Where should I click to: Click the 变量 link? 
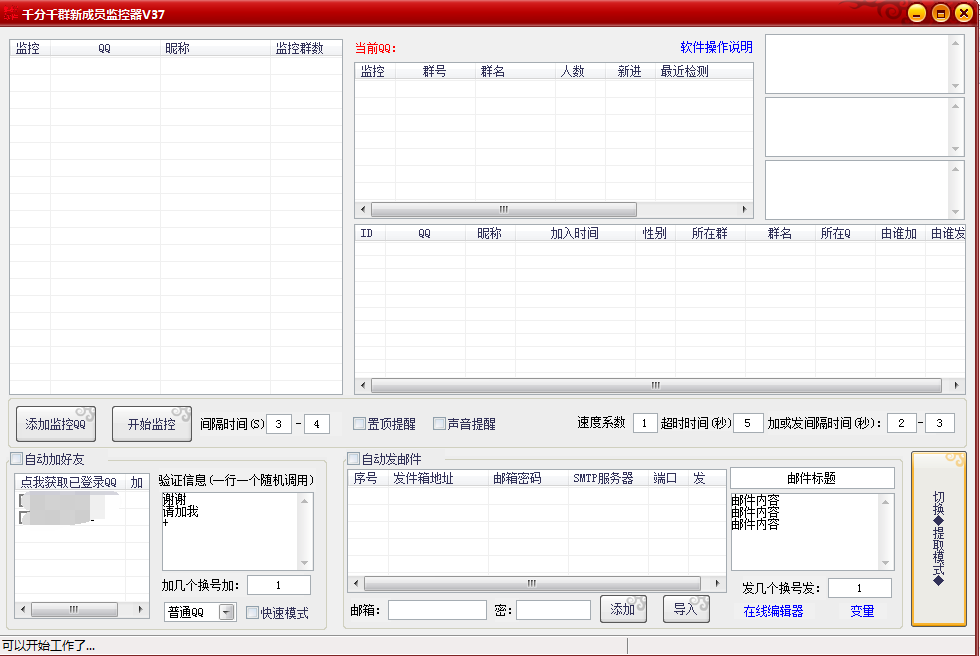click(862, 611)
